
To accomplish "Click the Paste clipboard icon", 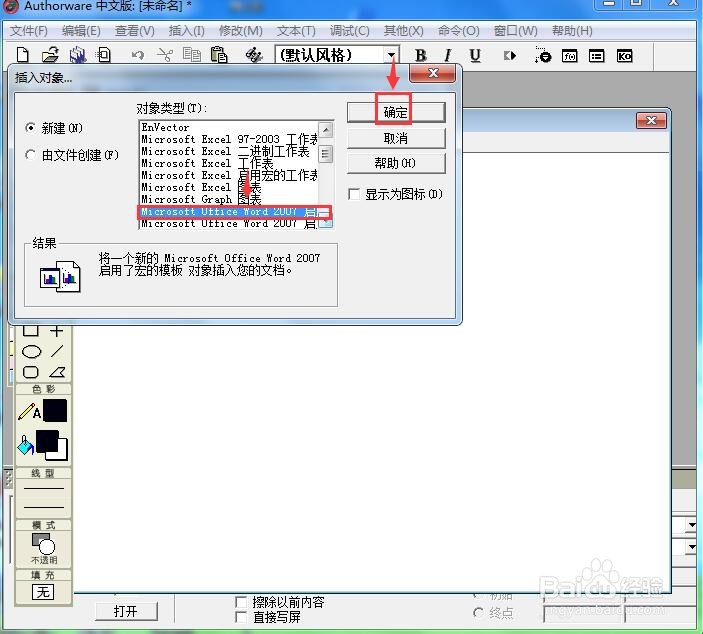I will pos(219,55).
